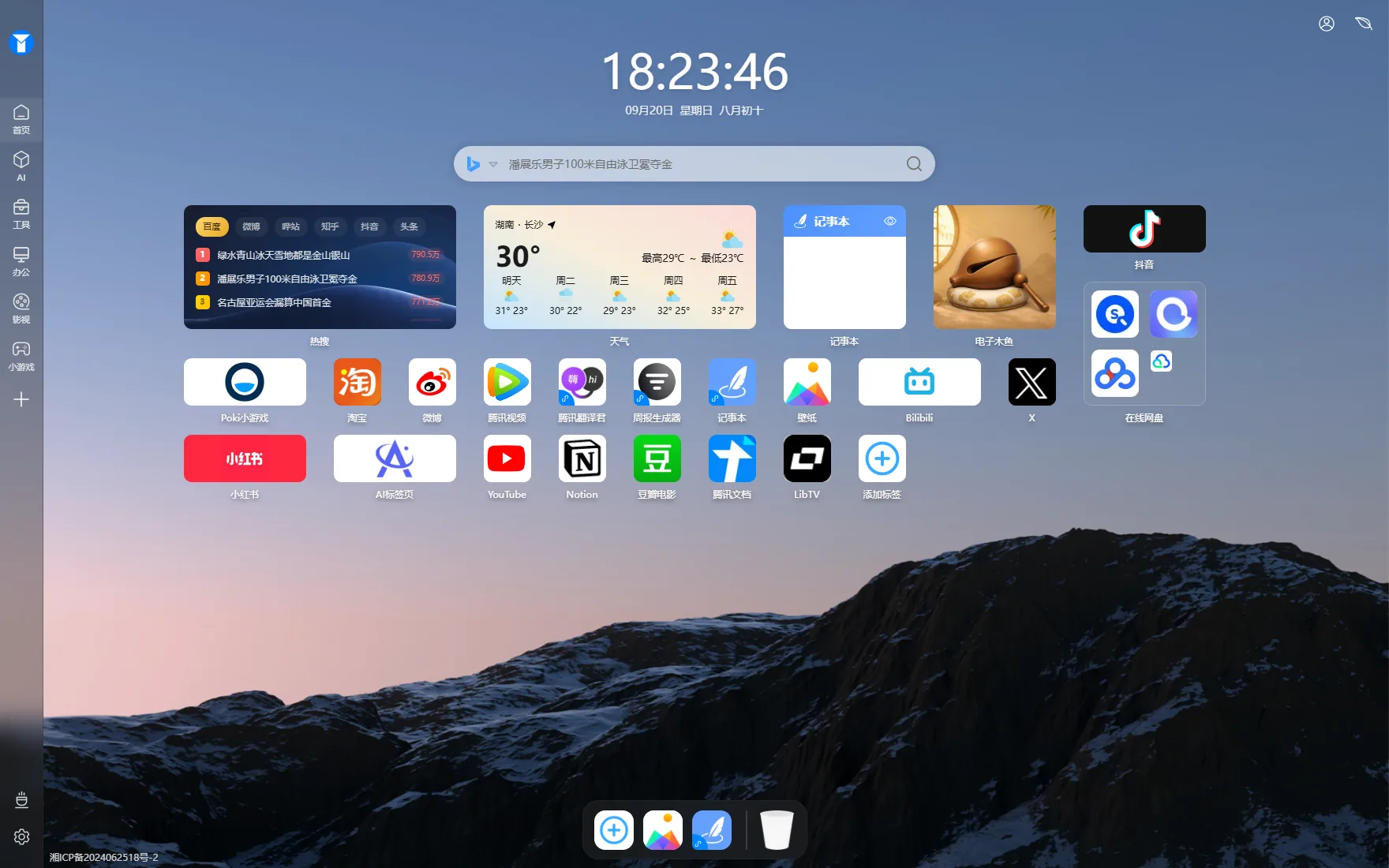The width and height of the screenshot is (1389, 868).
Task: Click inside the 记事本 widget text area
Action: pos(844,282)
